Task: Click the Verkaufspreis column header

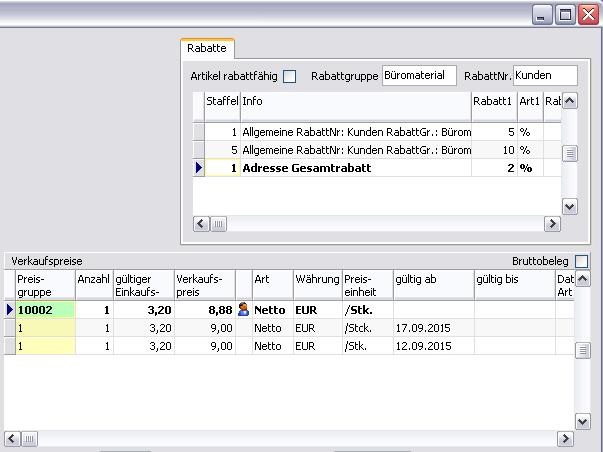Action: [204, 285]
